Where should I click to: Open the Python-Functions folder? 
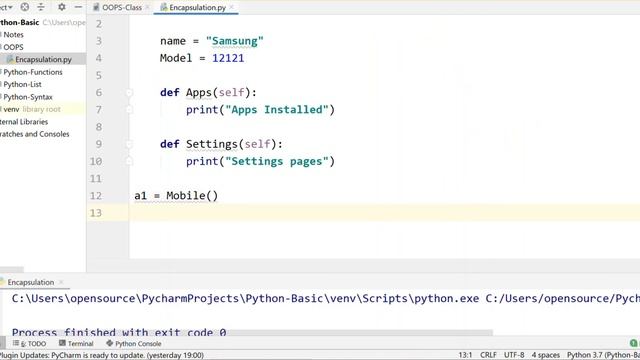(x=33, y=72)
